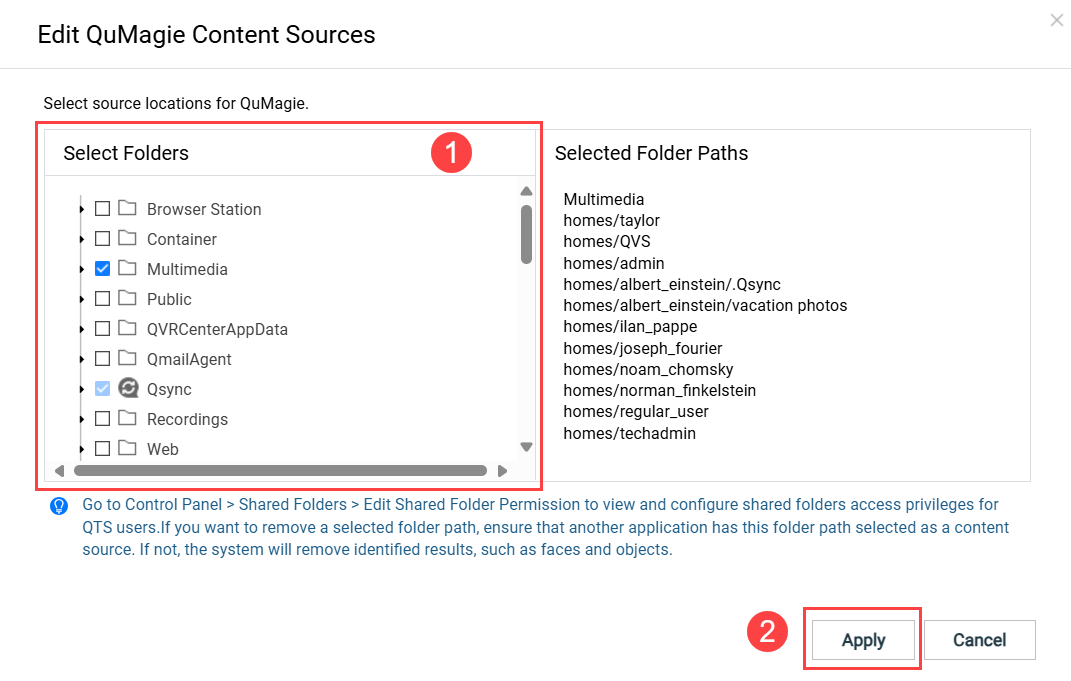This screenshot has height=681, width=1071.
Task: Expand the Qsync folder node
Action: click(82, 389)
